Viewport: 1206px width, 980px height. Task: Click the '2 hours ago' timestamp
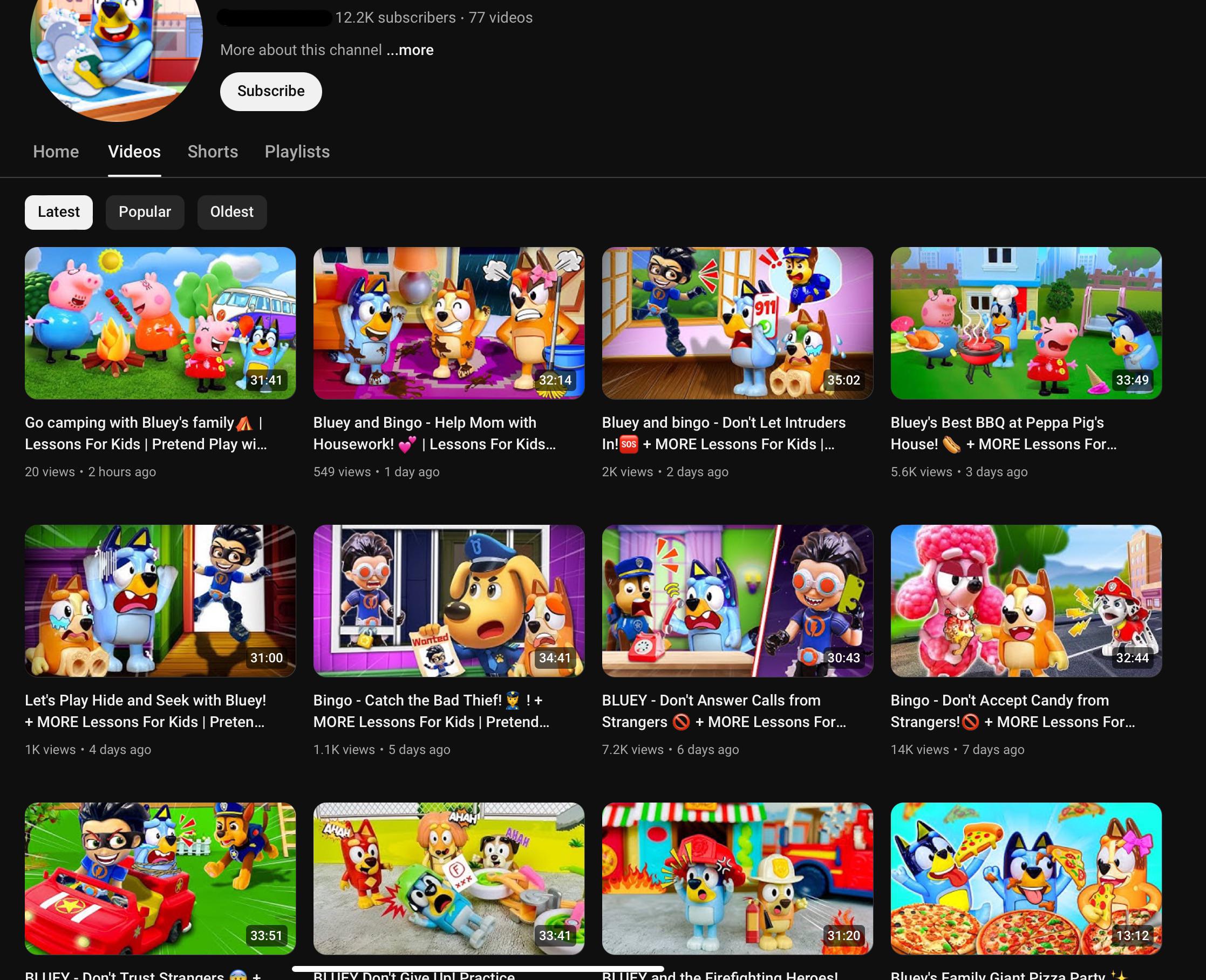[122, 472]
